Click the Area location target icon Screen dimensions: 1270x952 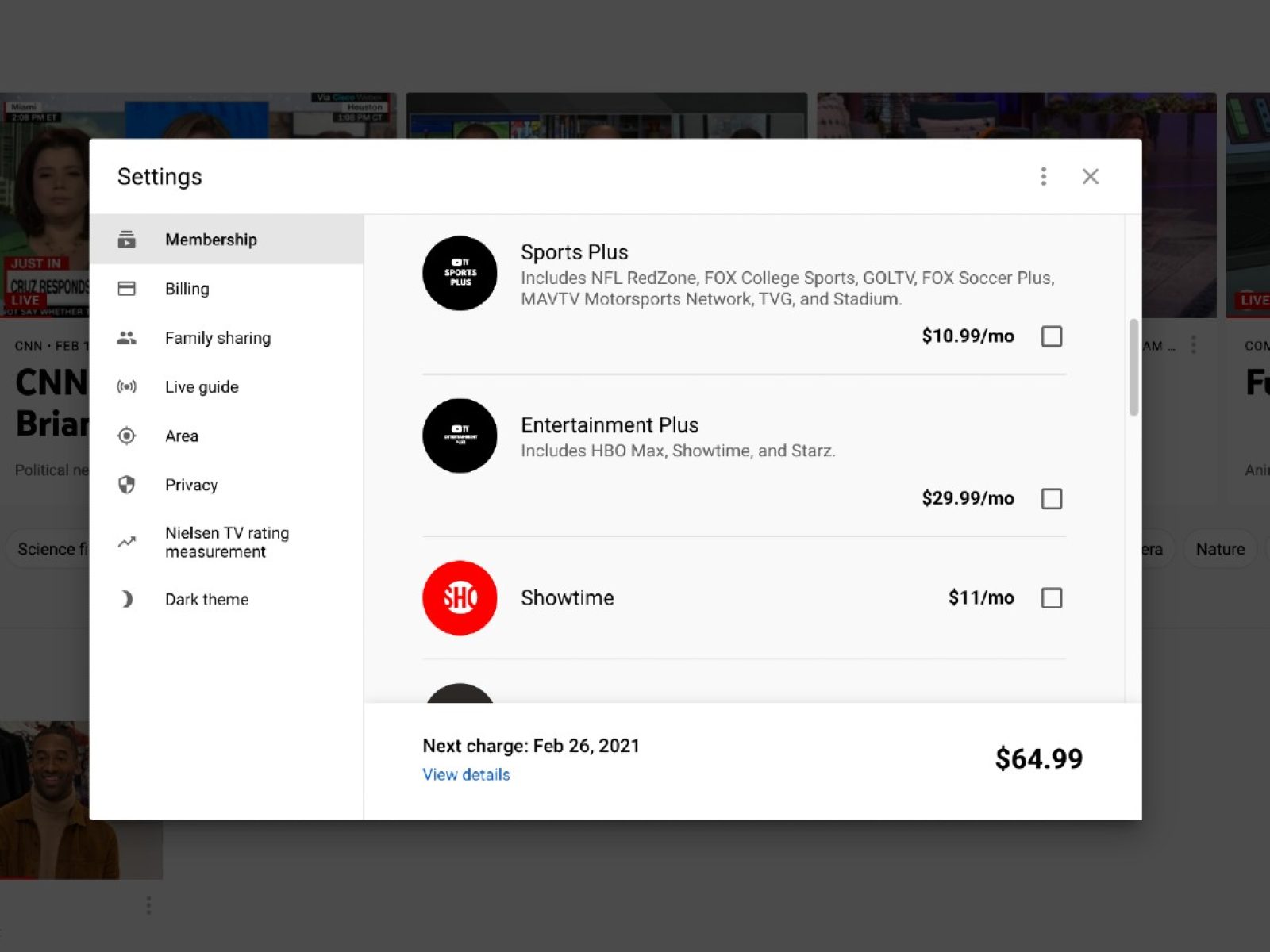(126, 436)
